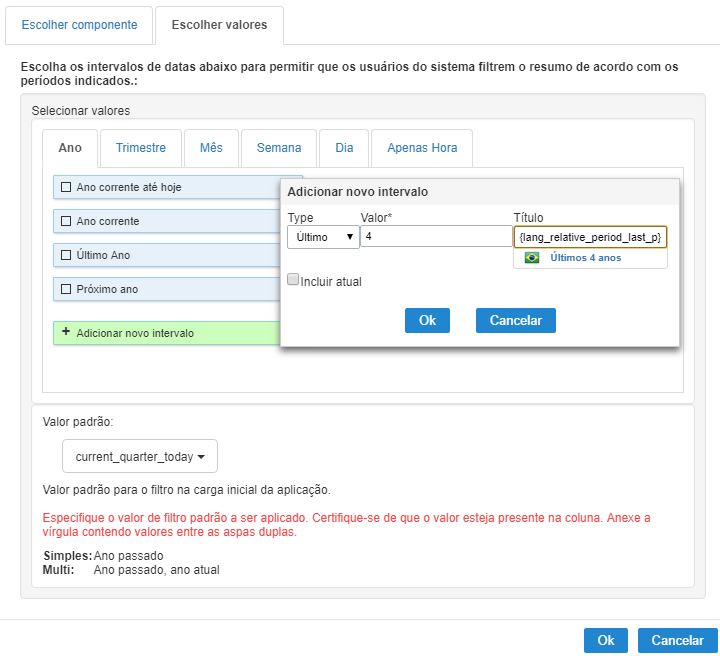The height and width of the screenshot is (656, 720).
Task: Click the Últimos 4 anos translation link
Action: click(585, 258)
